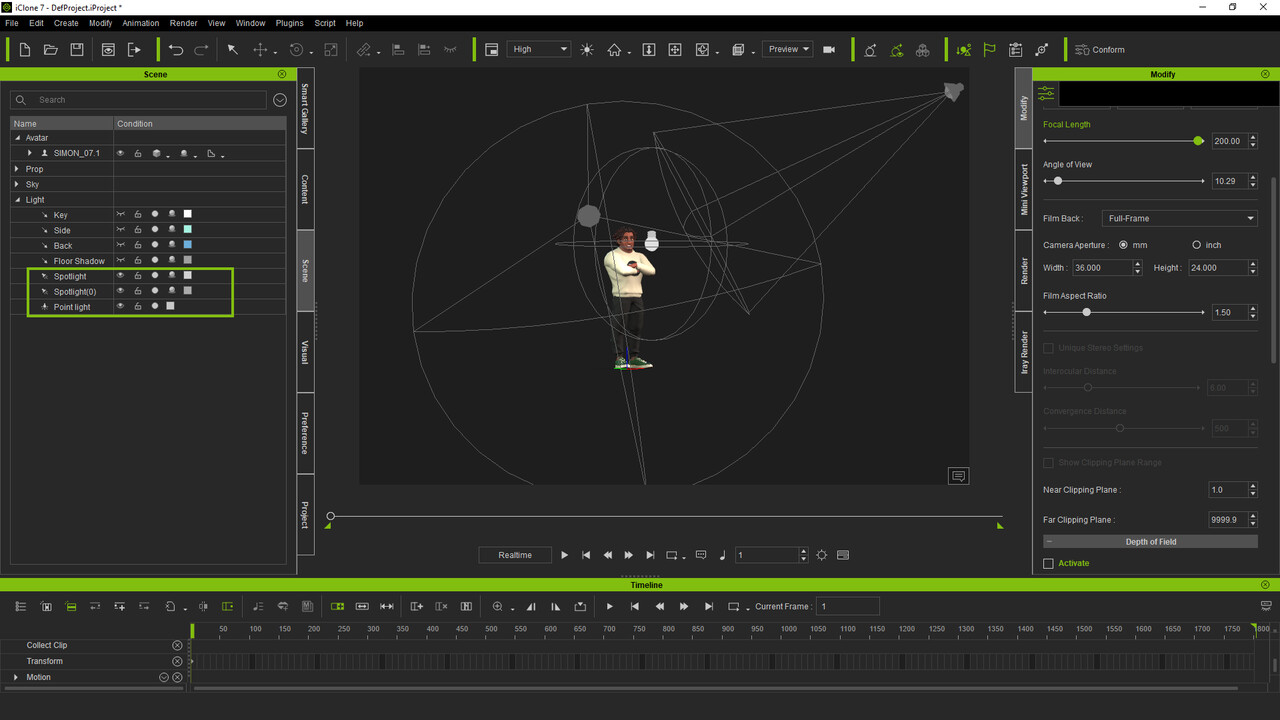Viewport: 1280px width, 720px height.
Task: Create a new project with the New icon
Action: tap(24, 50)
